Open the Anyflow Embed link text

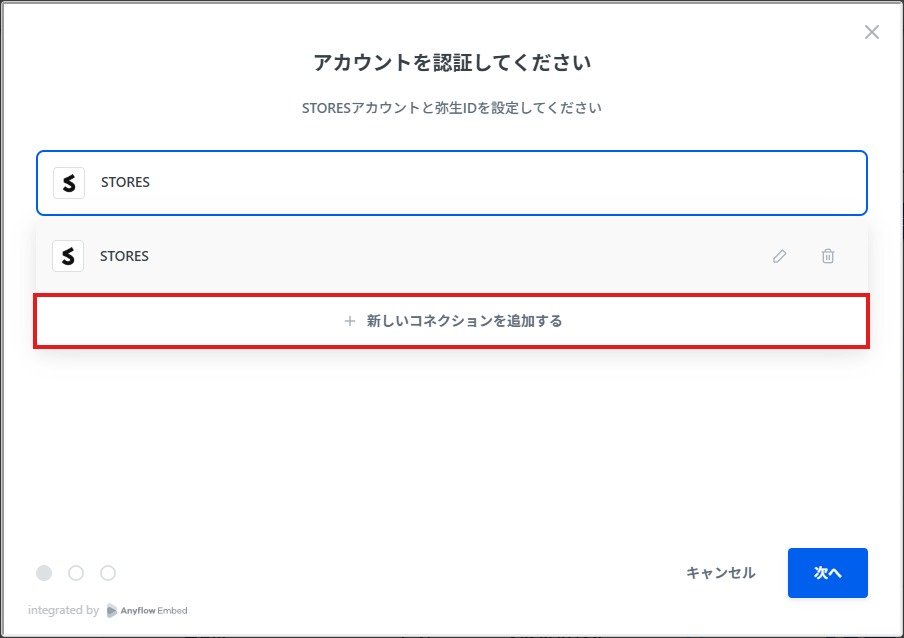point(154,610)
